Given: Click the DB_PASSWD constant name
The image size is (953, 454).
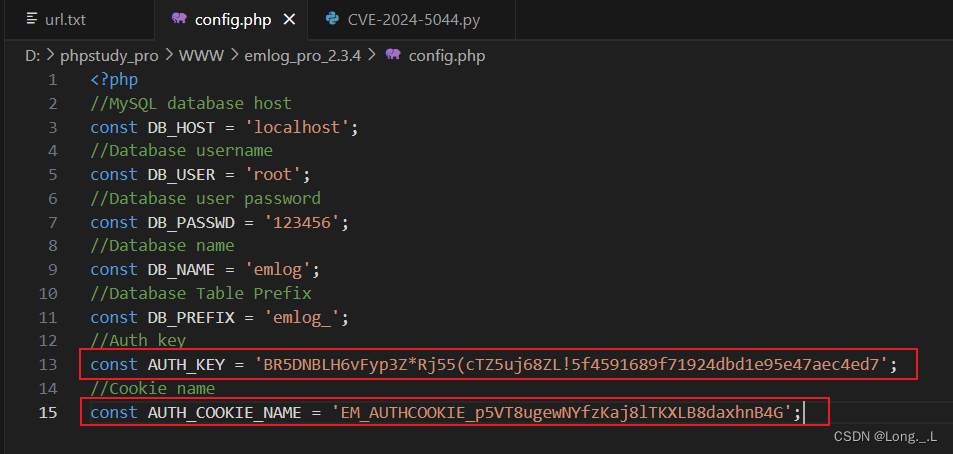Looking at the screenshot, I should pyautogui.click(x=191, y=222).
